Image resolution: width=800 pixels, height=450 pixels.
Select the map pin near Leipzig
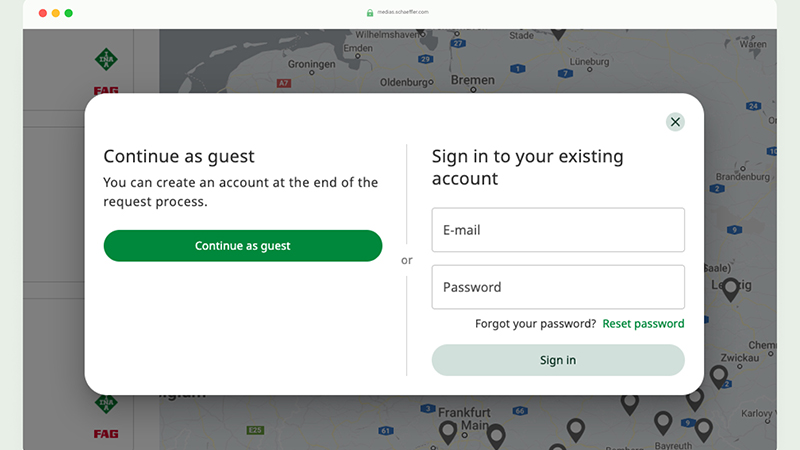[731, 289]
